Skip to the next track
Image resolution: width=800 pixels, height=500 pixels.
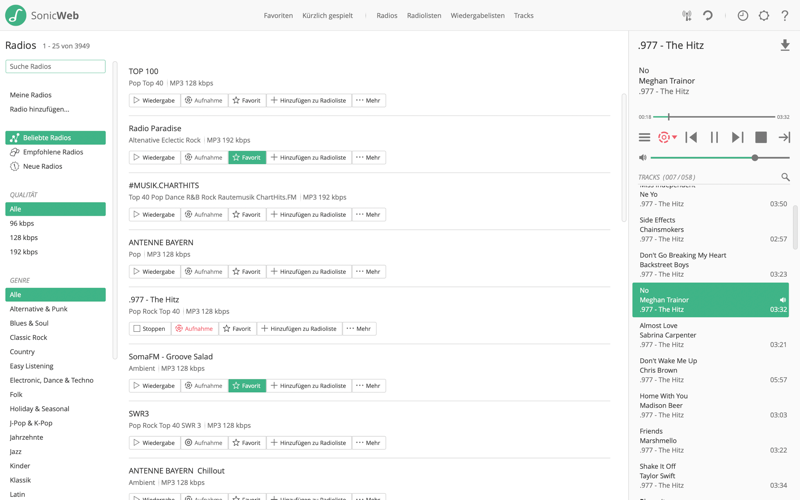pos(737,137)
